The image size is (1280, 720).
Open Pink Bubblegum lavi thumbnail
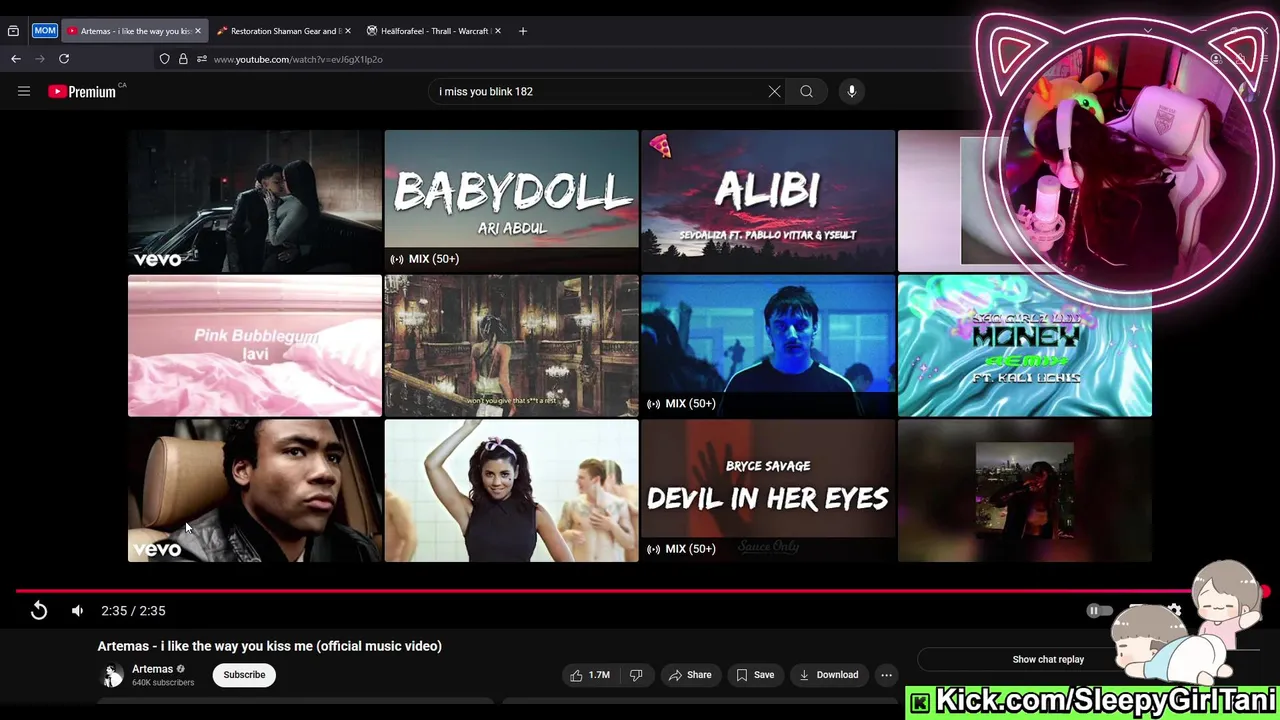[x=255, y=345]
